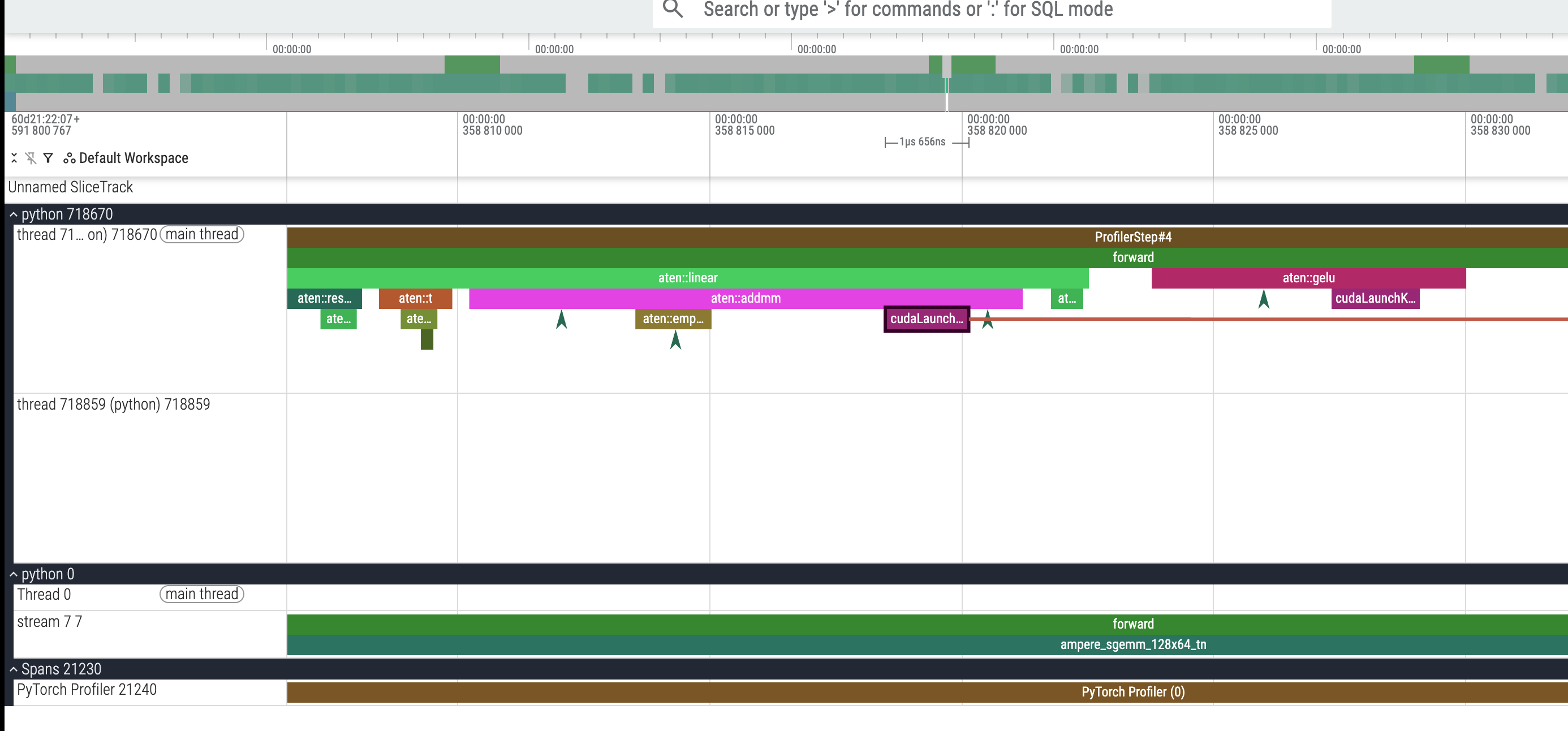Click the unpin all tracks icon
This screenshot has height=731, width=1568.
click(x=31, y=158)
